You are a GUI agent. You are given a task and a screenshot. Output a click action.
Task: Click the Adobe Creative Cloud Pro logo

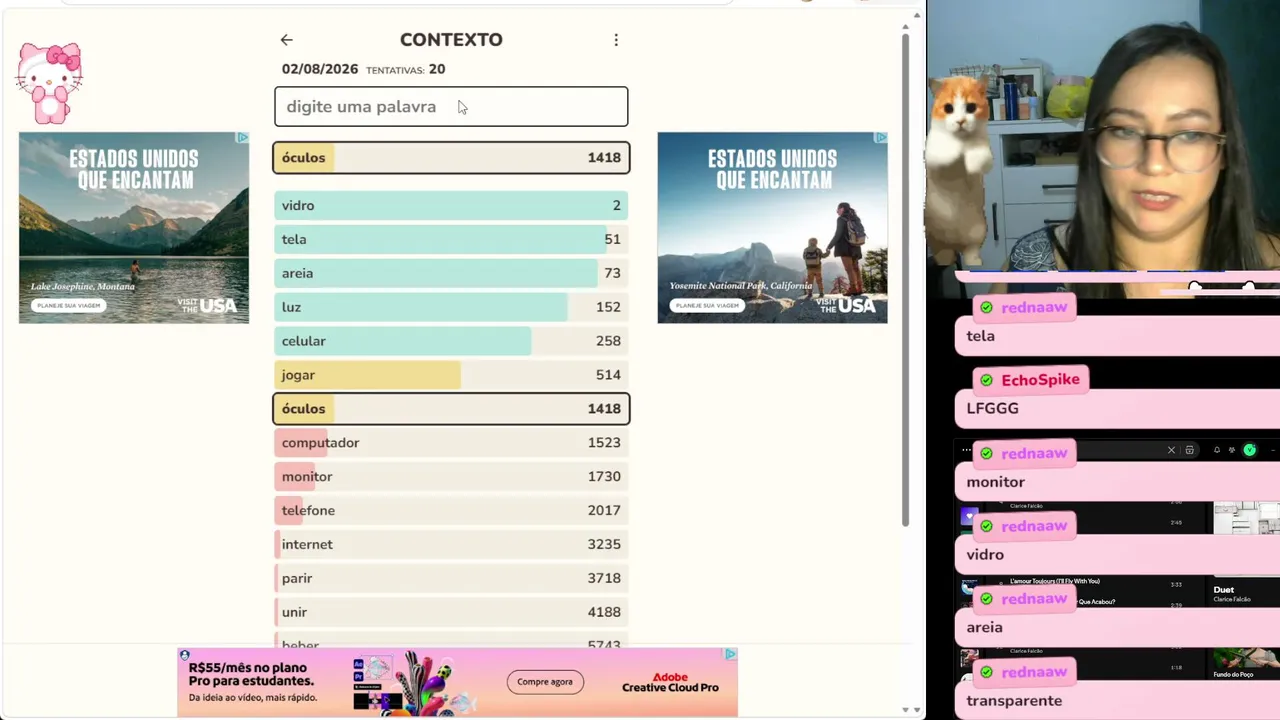pos(670,682)
